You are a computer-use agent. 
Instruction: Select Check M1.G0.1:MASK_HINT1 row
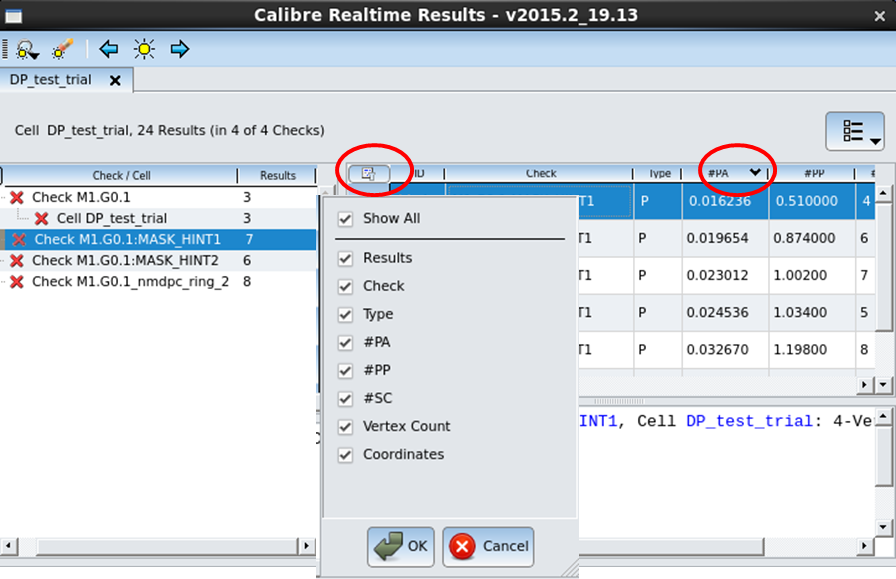pyautogui.click(x=158, y=240)
